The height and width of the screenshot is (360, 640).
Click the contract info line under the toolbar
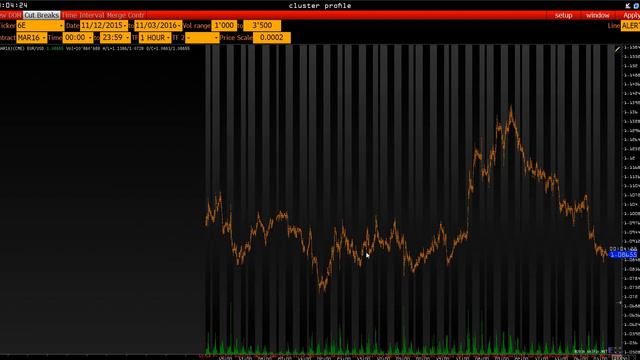95,49
